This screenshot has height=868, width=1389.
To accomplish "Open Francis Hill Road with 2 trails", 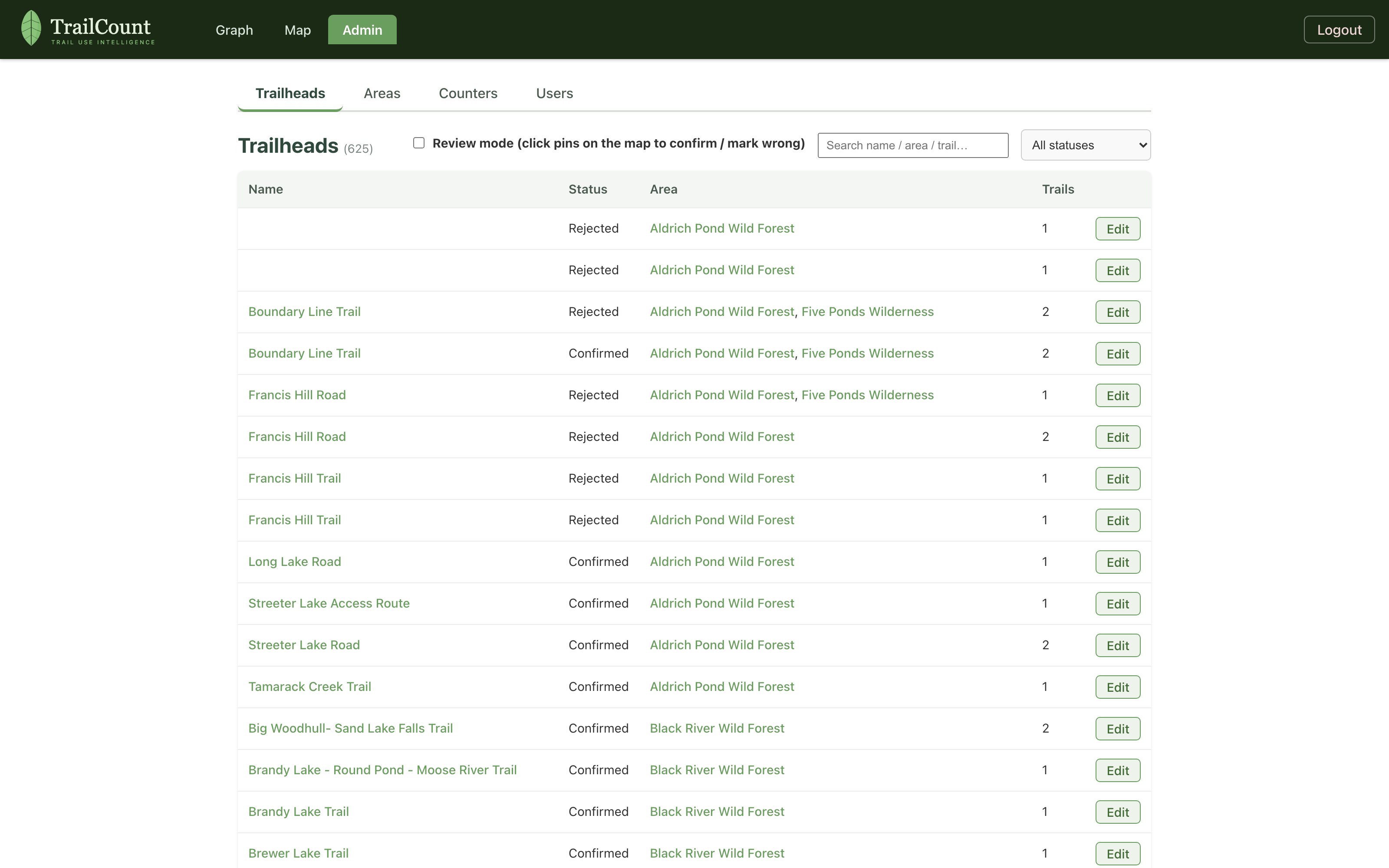I will (297, 437).
